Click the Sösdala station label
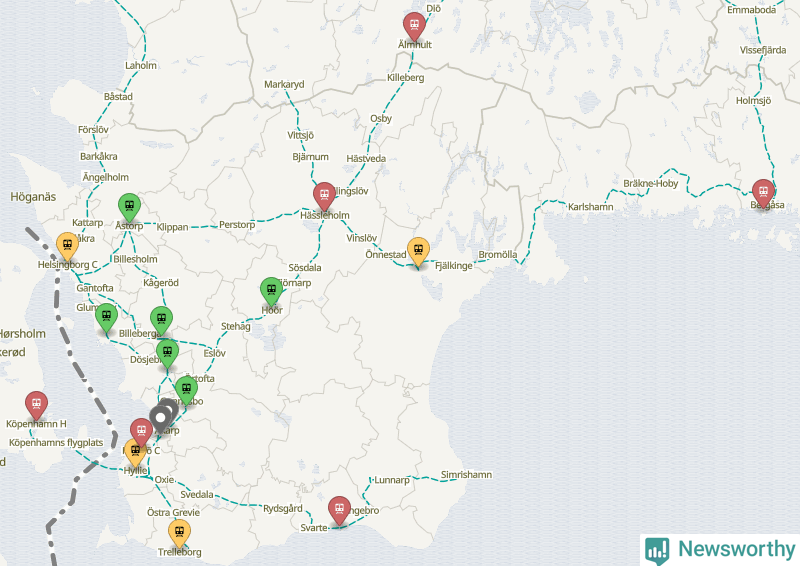Image resolution: width=800 pixels, height=566 pixels. point(305,267)
